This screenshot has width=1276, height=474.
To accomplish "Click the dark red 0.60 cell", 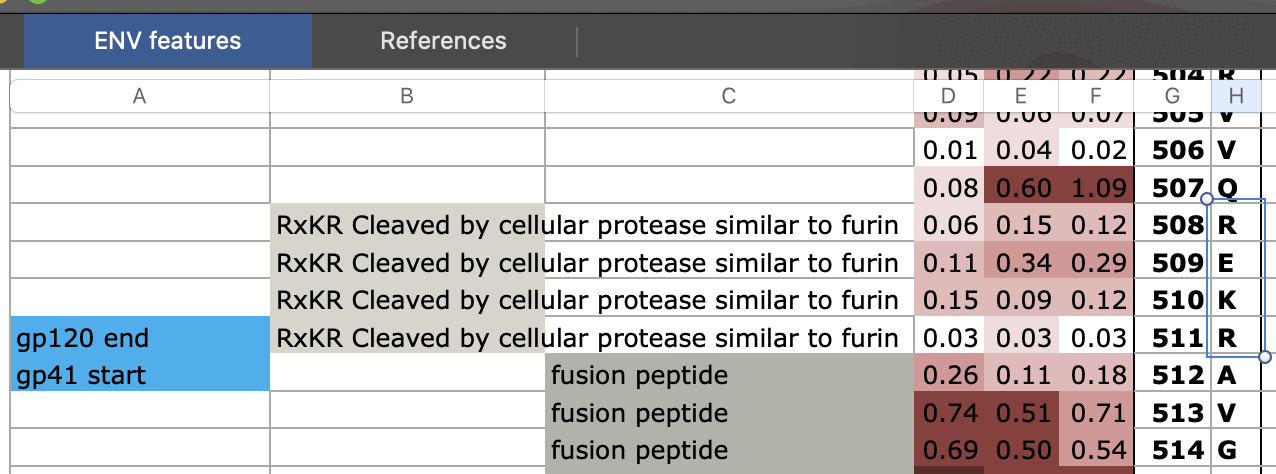I will coord(1021,187).
